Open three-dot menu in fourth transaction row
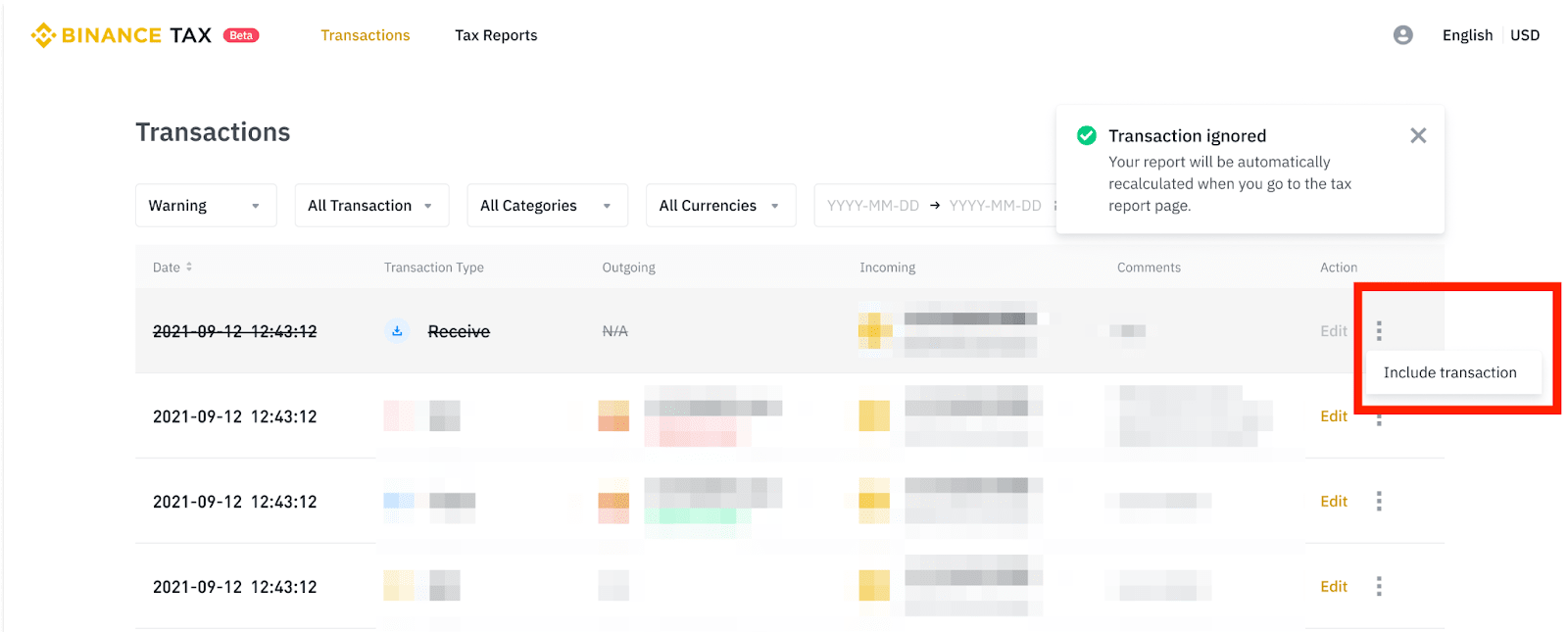Viewport: 1568px width, 632px height. point(1379,587)
